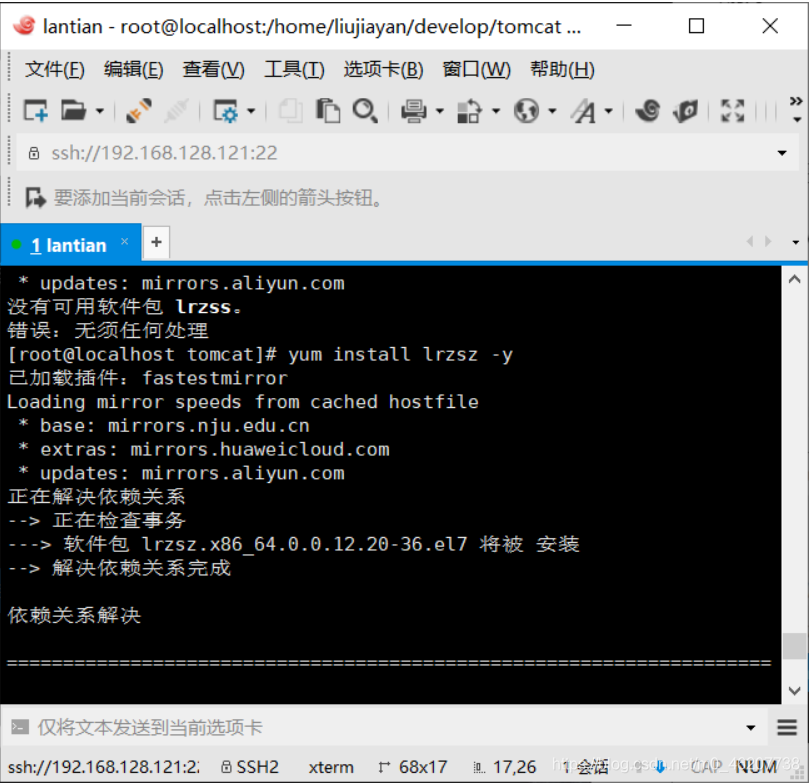Open the 窗口(W) menu

(476, 69)
